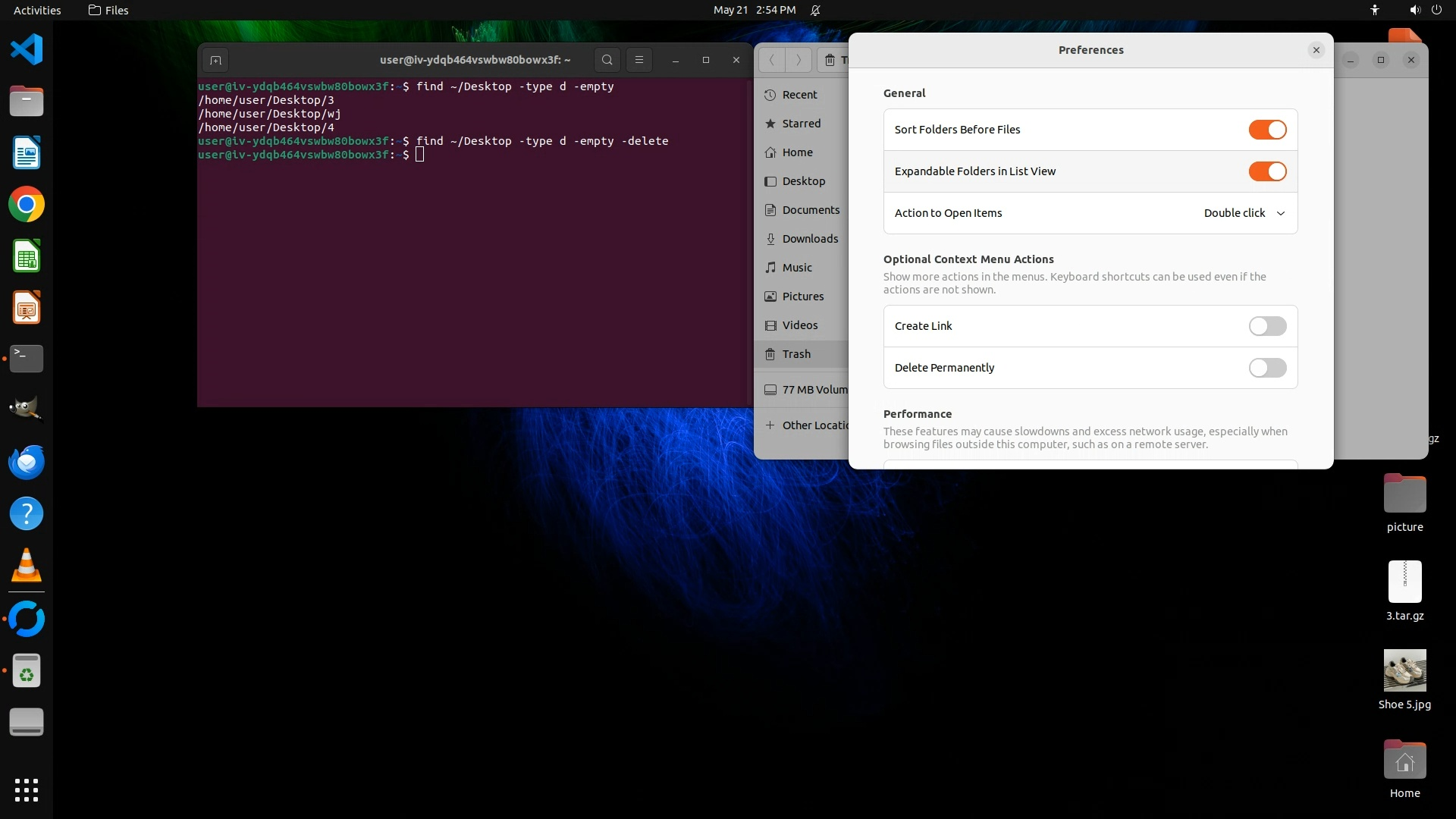Open the system power menu
The height and width of the screenshot is (819, 1456).
[1436, 10]
